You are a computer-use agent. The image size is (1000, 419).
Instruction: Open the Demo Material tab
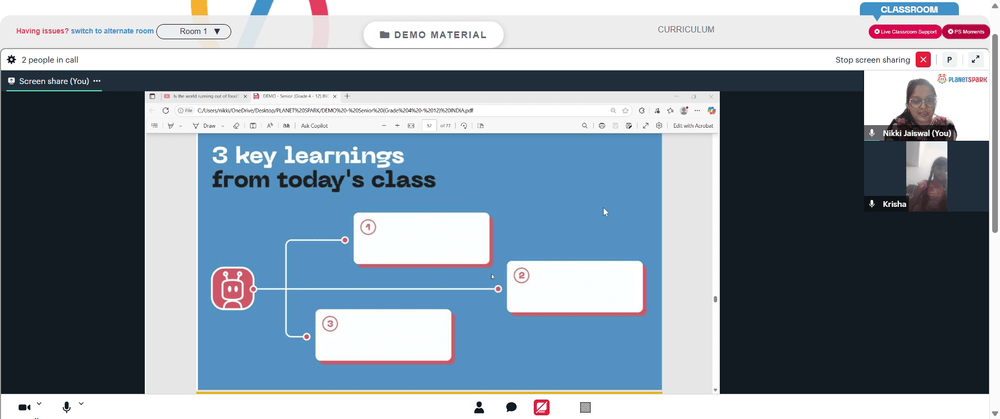[434, 35]
